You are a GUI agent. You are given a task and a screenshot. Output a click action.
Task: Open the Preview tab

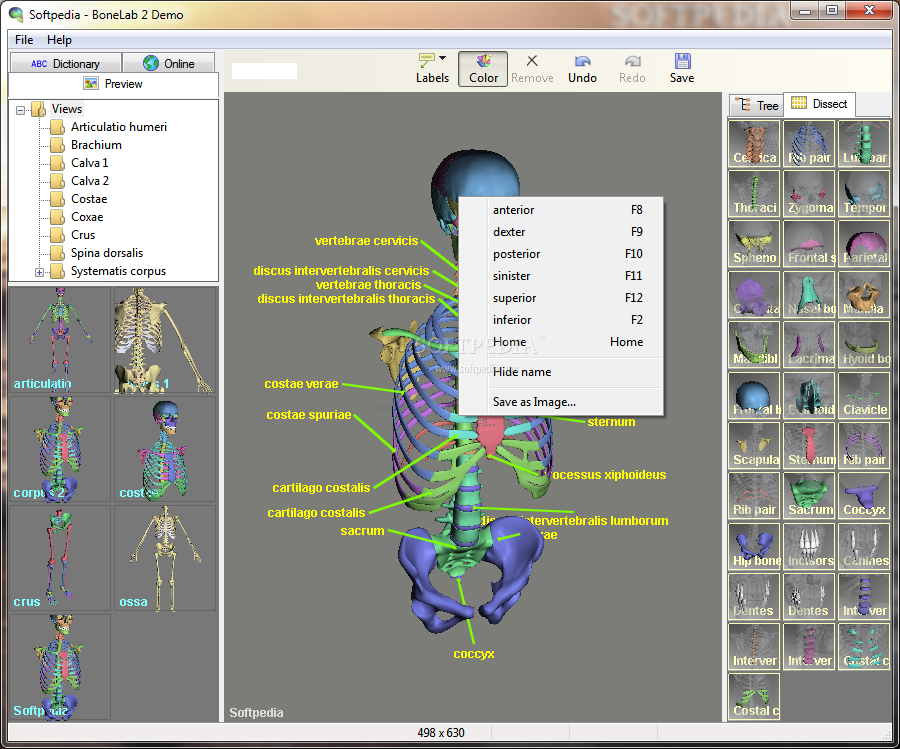click(x=114, y=84)
